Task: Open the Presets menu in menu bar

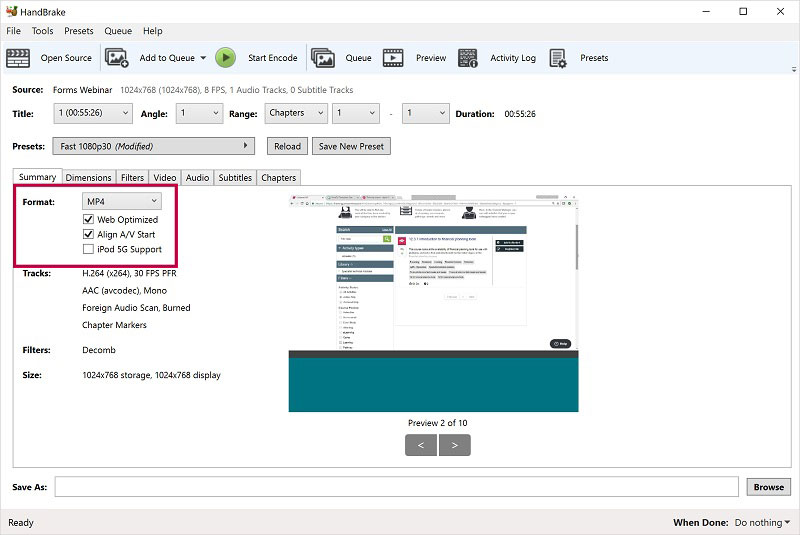Action: tap(78, 31)
